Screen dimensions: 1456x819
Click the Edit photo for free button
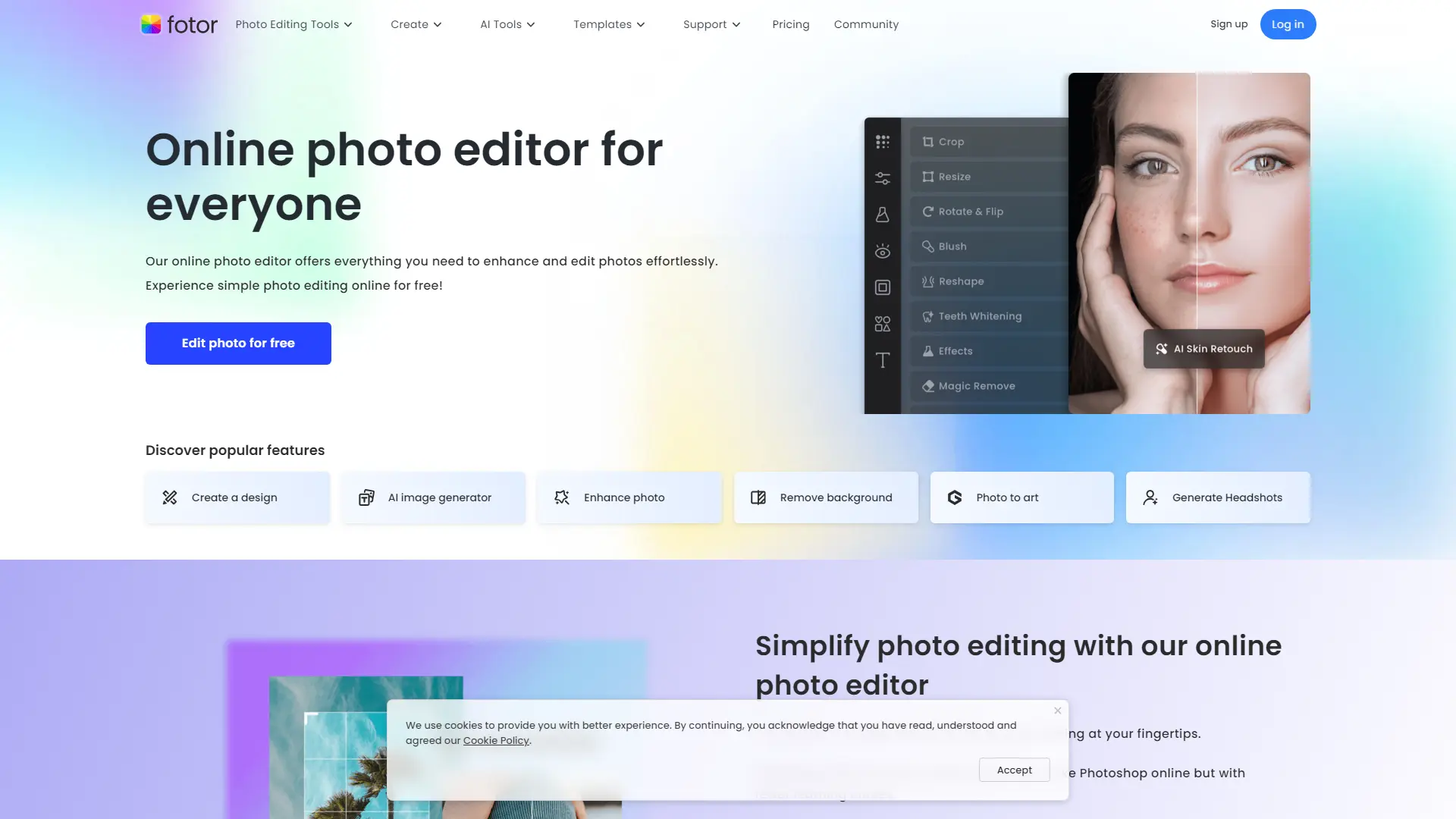[x=237, y=343]
